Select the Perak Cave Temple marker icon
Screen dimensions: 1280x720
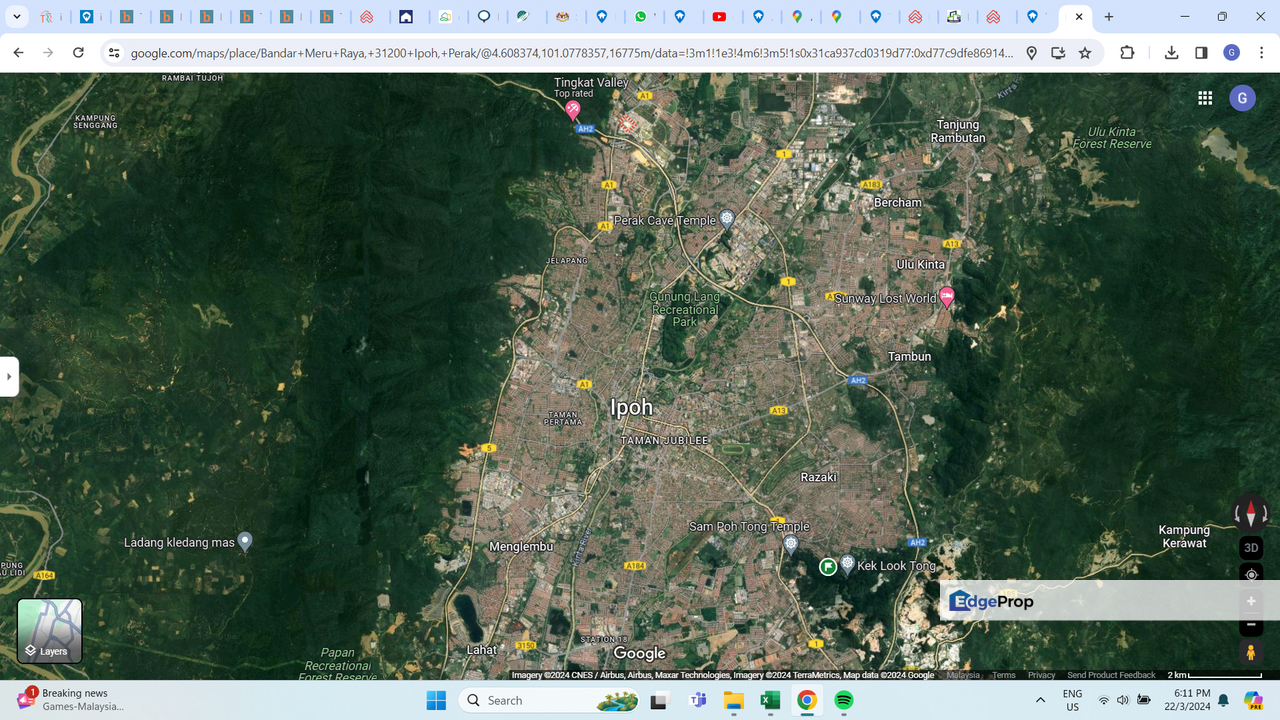[x=727, y=219]
